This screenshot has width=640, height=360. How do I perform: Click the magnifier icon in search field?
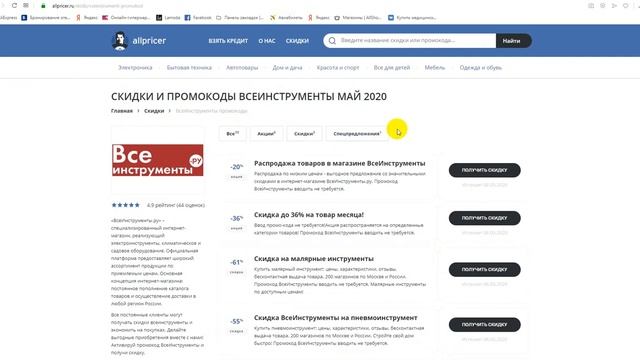tap(332, 41)
